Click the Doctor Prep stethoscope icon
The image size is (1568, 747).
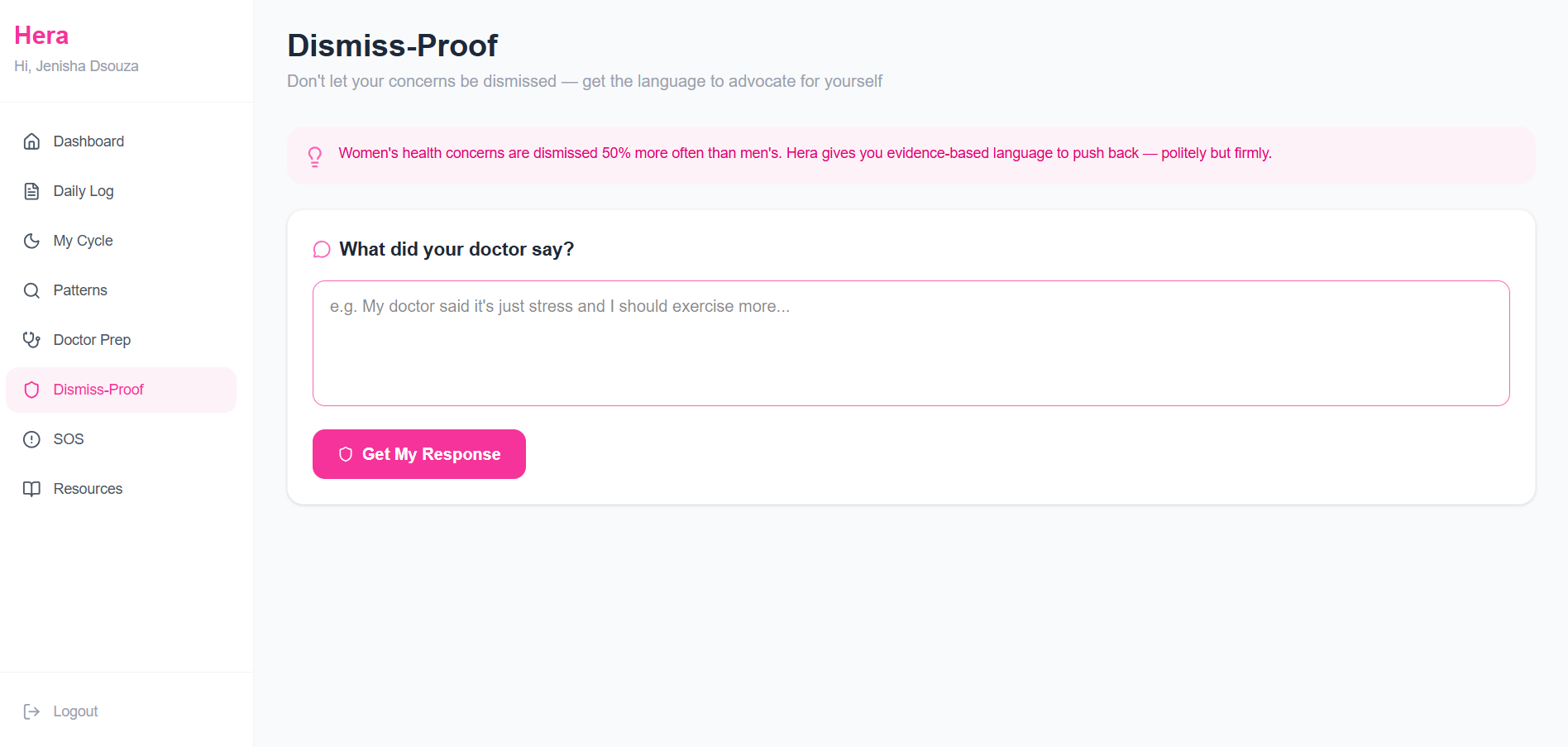pyautogui.click(x=31, y=340)
